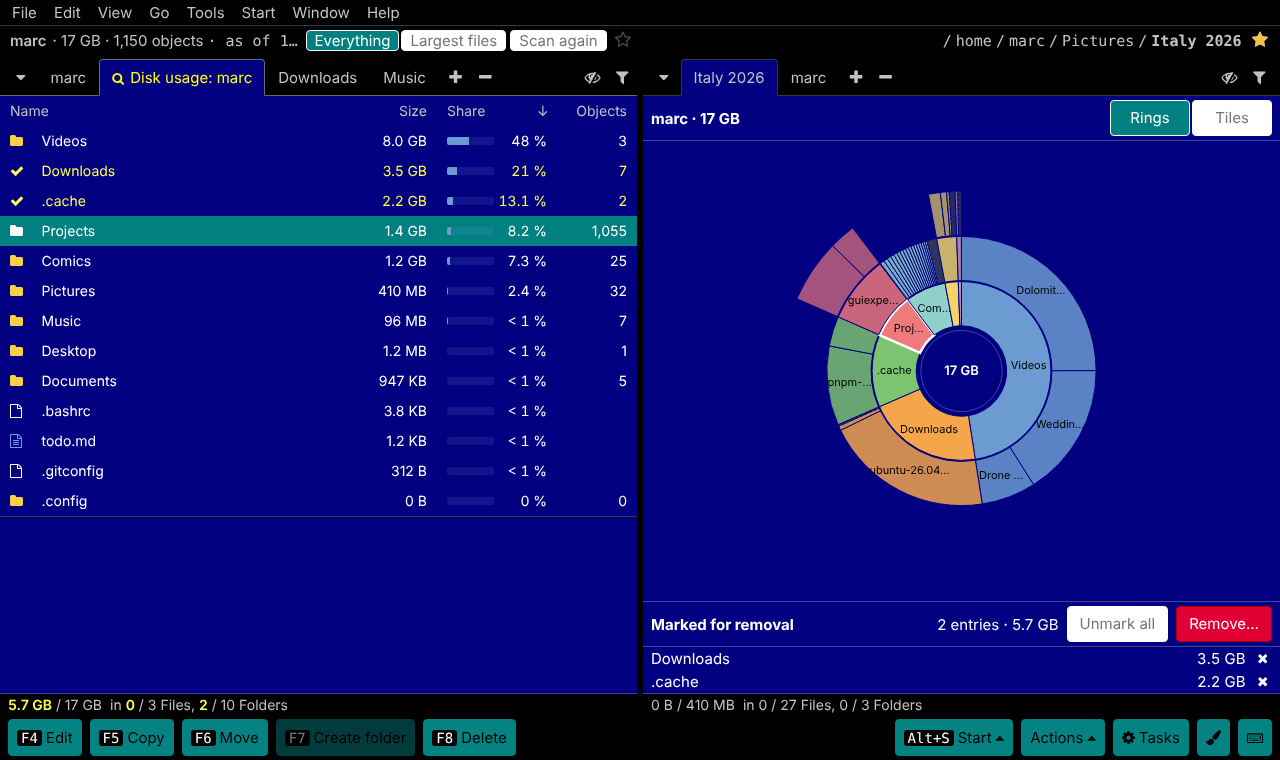This screenshot has width=1280, height=760.
Task: Open the Window menu
Action: [x=321, y=13]
